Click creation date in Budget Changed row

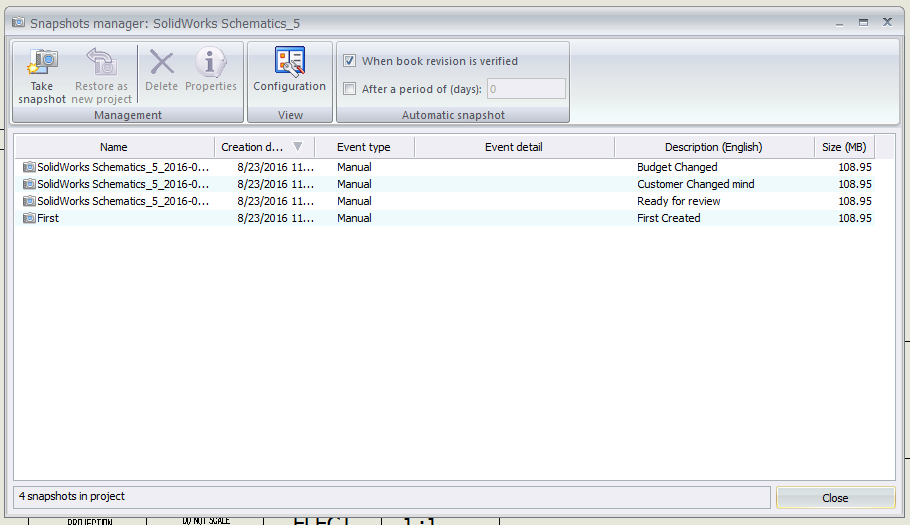point(276,167)
